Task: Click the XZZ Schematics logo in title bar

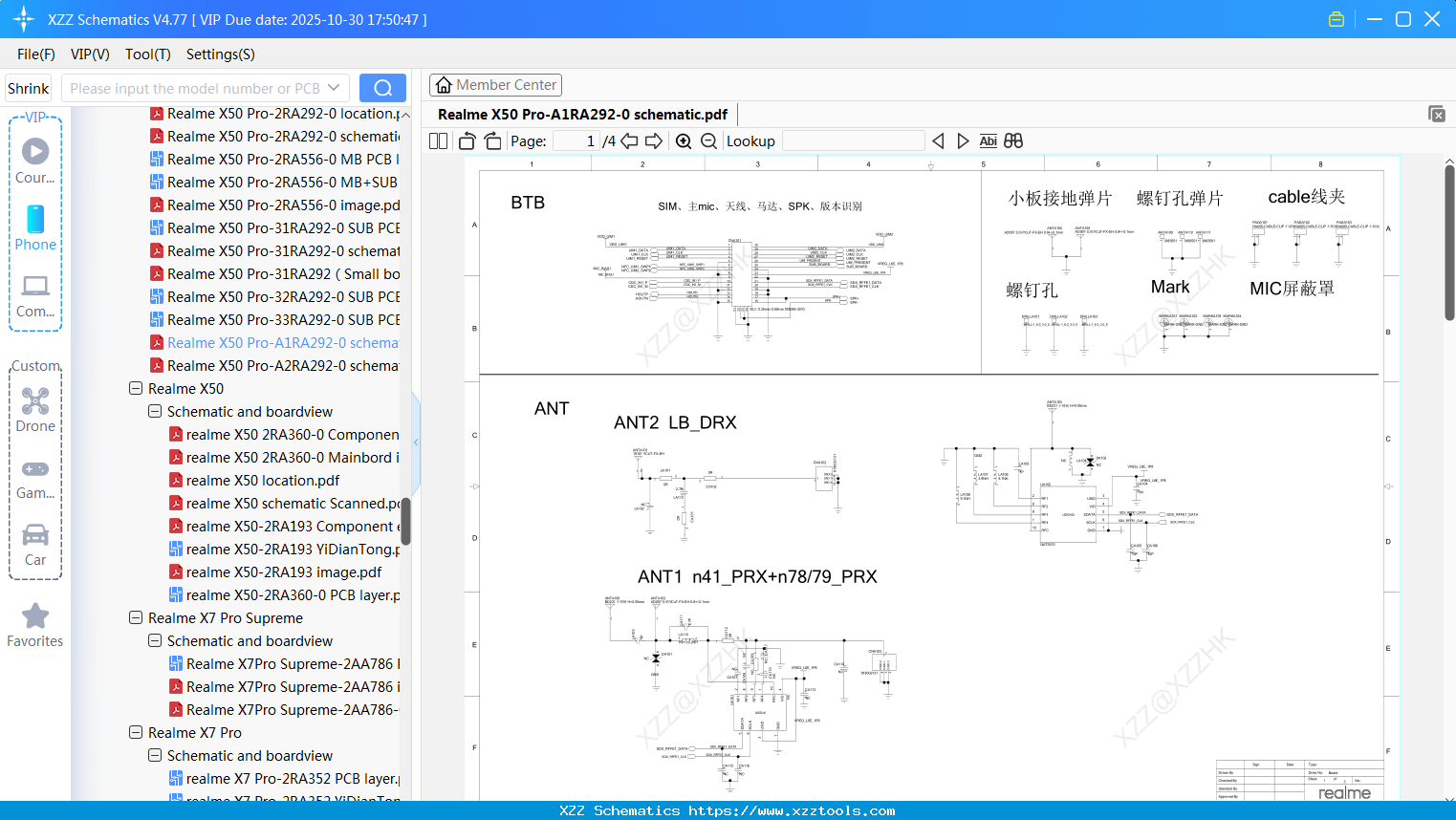Action: (24, 19)
